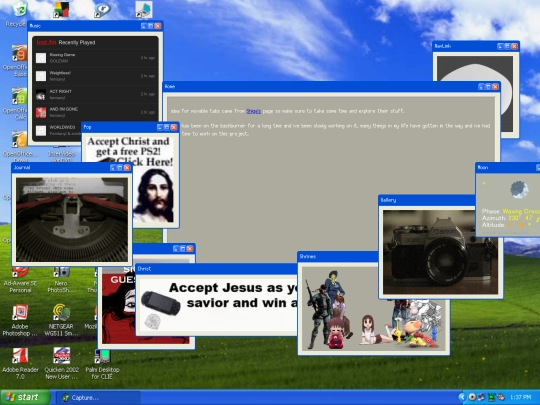
Task: Click the Recently Played heading
Action: coord(77,42)
